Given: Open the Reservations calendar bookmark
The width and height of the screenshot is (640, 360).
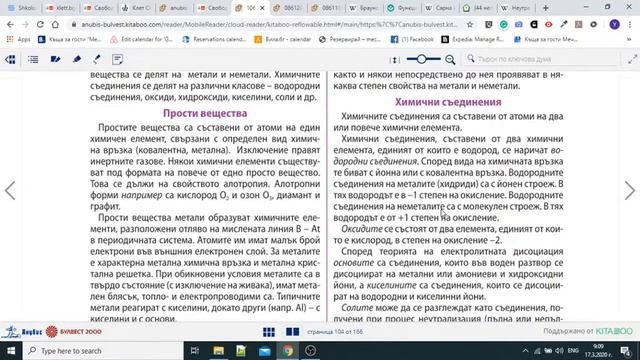Looking at the screenshot, I should coord(214,40).
